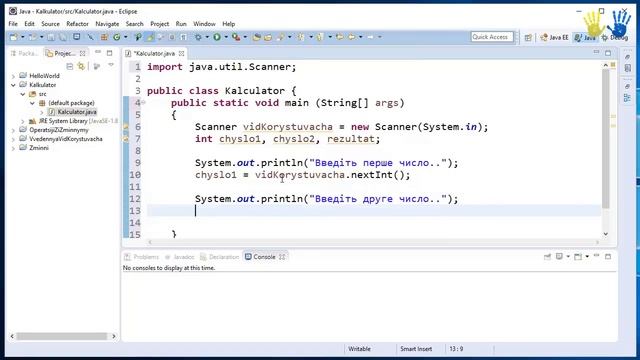Maximize the editor area
640x360 pixels.
point(608,53)
